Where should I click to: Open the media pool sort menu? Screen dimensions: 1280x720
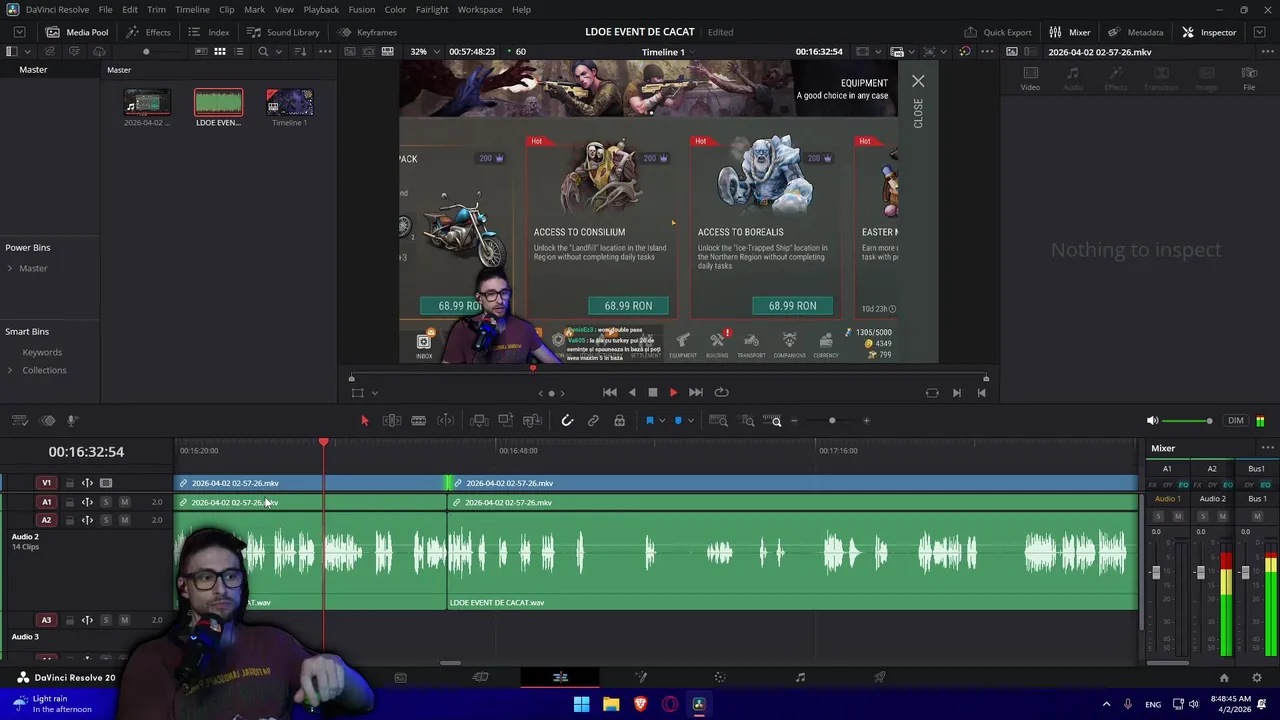tap(300, 52)
